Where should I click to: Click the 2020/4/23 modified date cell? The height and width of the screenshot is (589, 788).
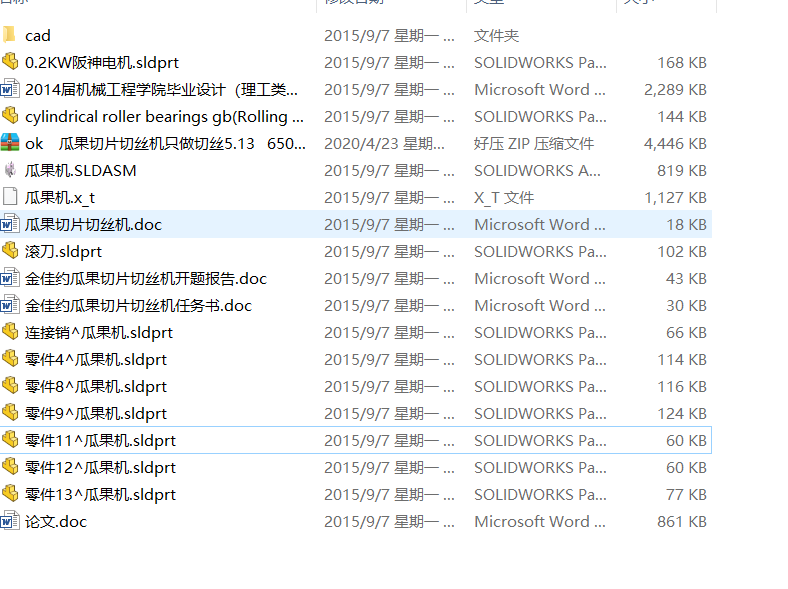click(x=384, y=144)
